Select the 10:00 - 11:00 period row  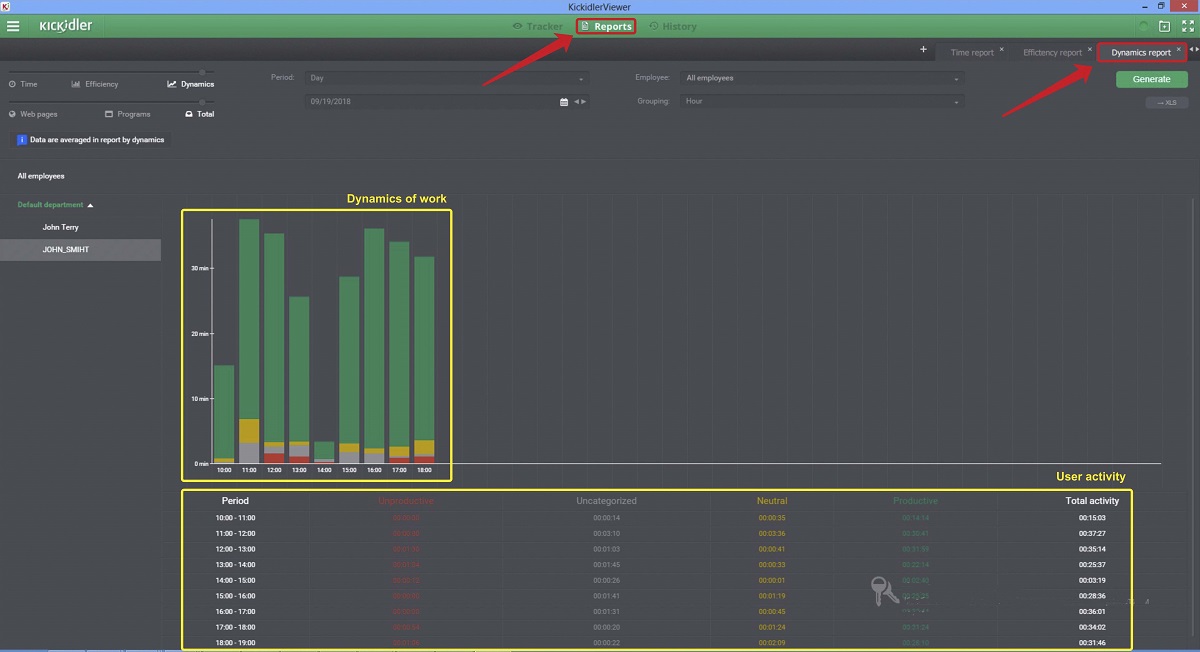657,518
